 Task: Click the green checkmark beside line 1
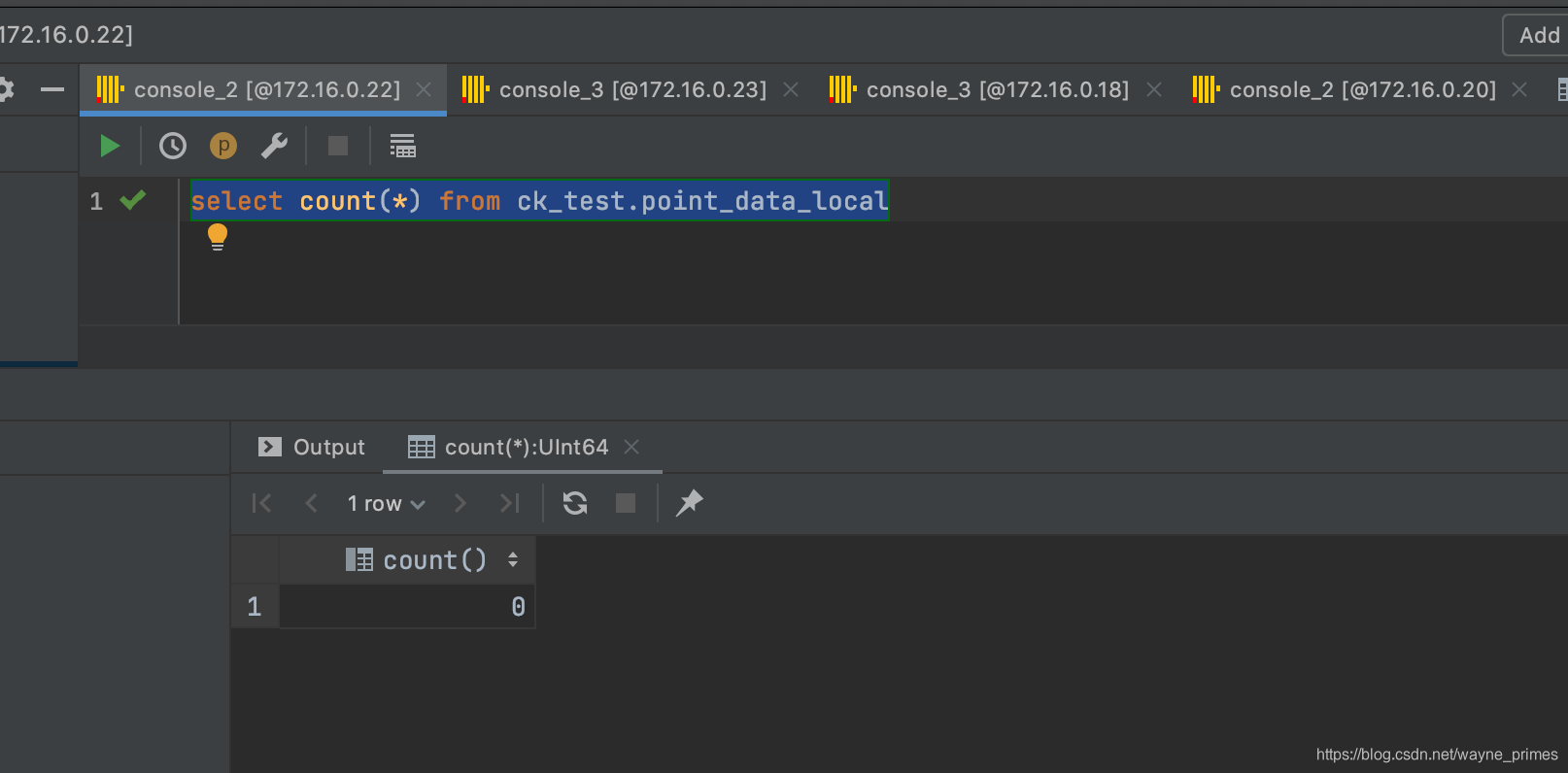point(133,200)
